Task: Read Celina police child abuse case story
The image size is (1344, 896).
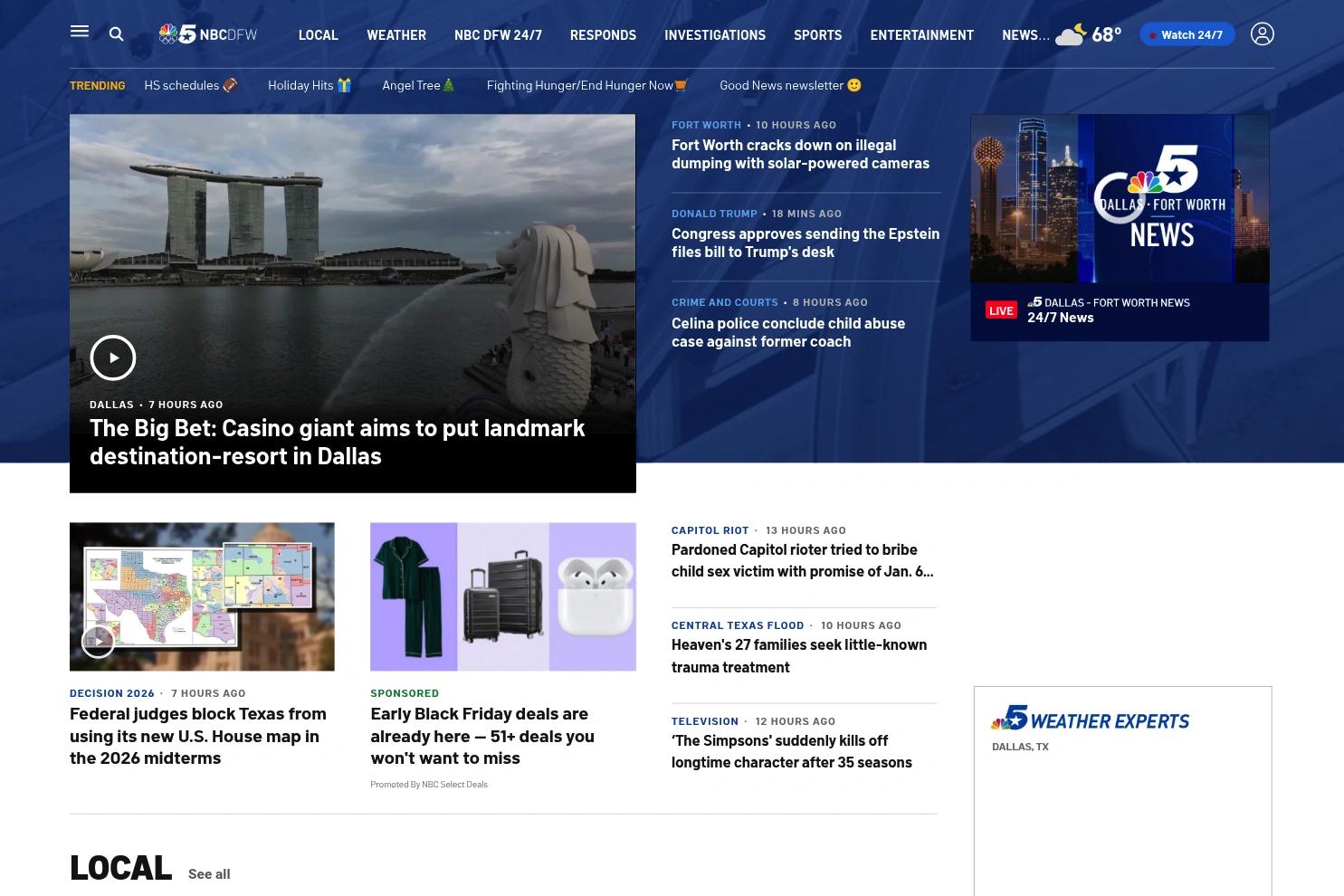Action: (x=788, y=332)
